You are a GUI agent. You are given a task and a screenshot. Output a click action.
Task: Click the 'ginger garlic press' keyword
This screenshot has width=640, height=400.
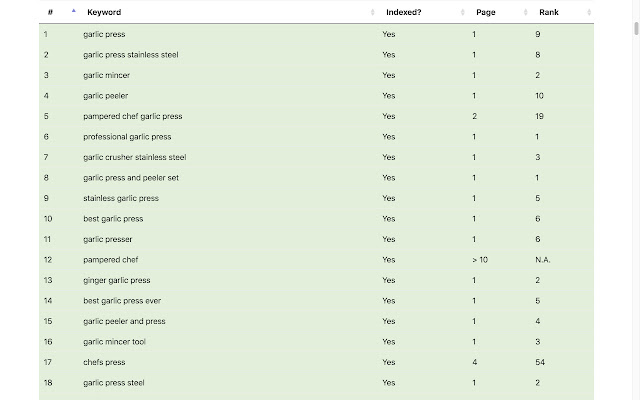[x=118, y=280]
